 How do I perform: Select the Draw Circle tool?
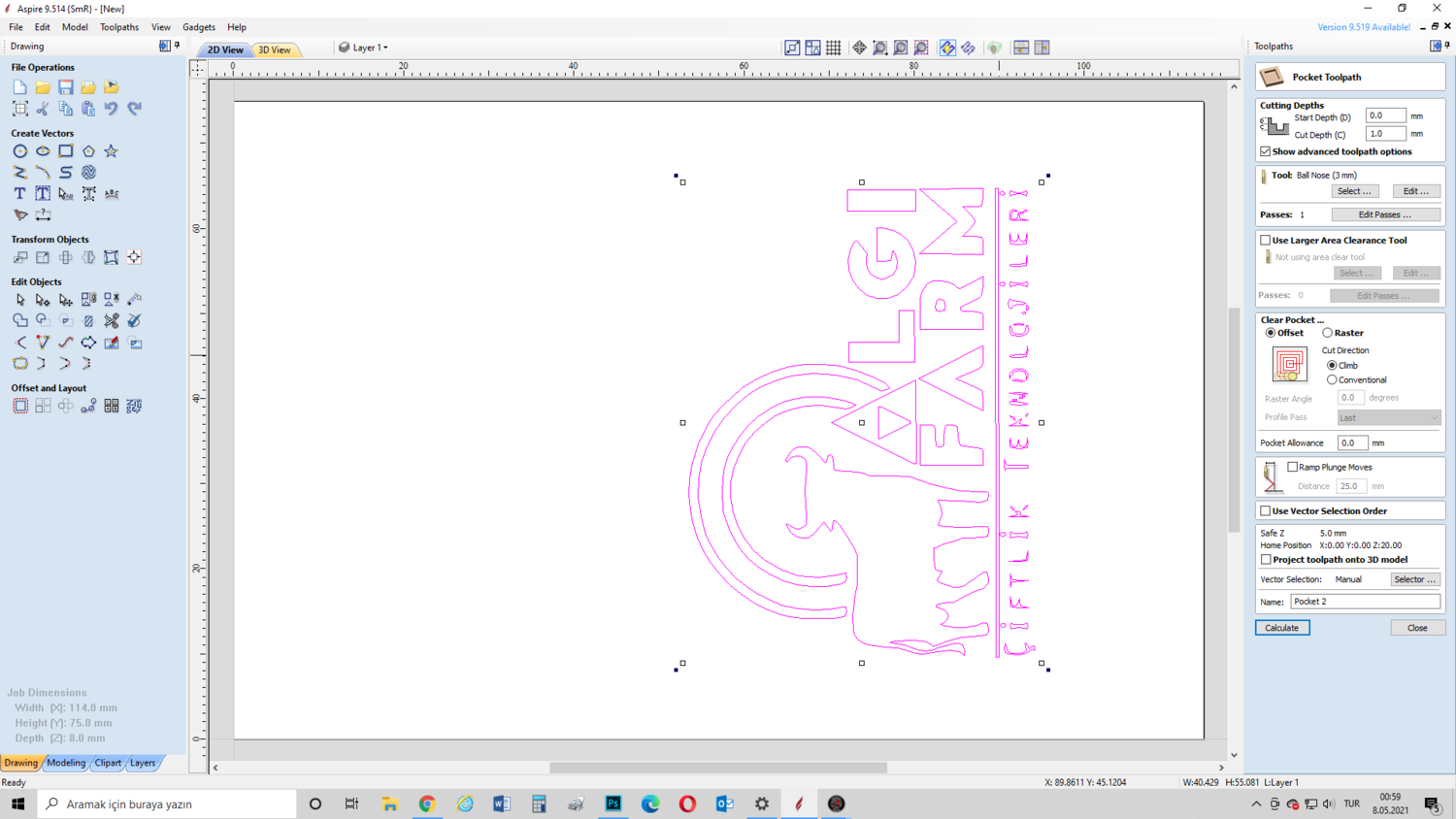tap(19, 151)
